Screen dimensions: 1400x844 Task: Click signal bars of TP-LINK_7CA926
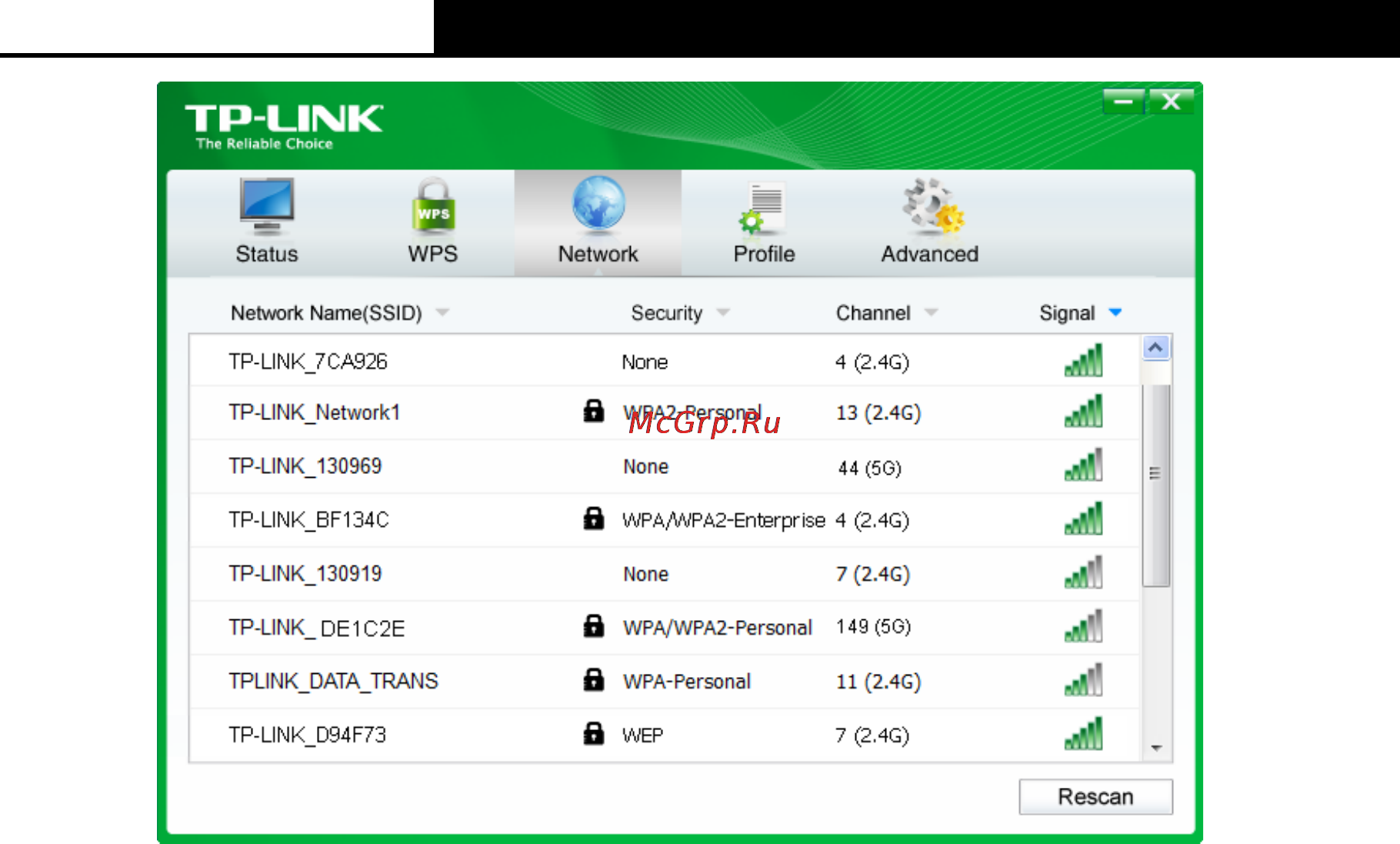click(1083, 360)
